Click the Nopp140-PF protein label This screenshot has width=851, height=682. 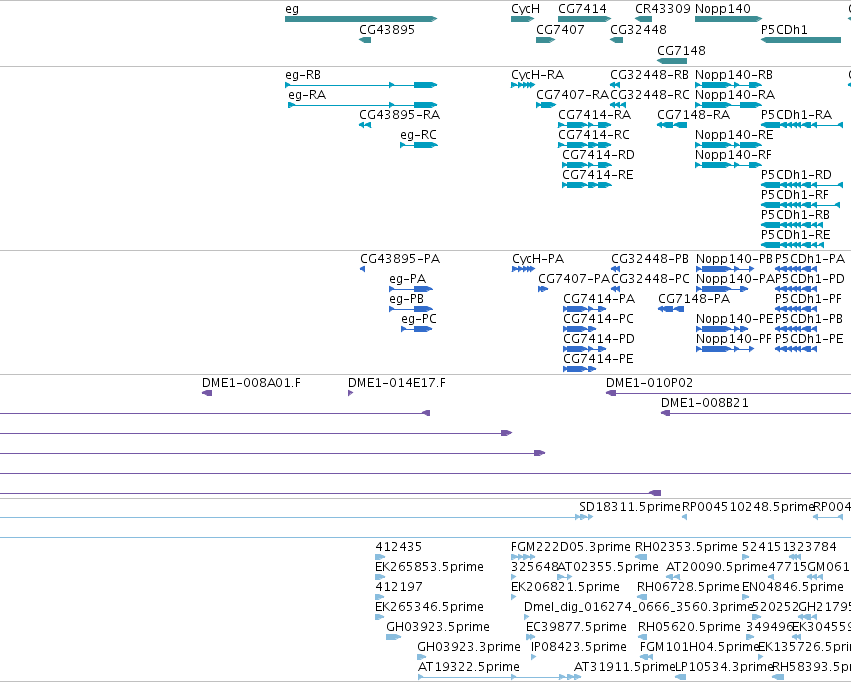(734, 339)
